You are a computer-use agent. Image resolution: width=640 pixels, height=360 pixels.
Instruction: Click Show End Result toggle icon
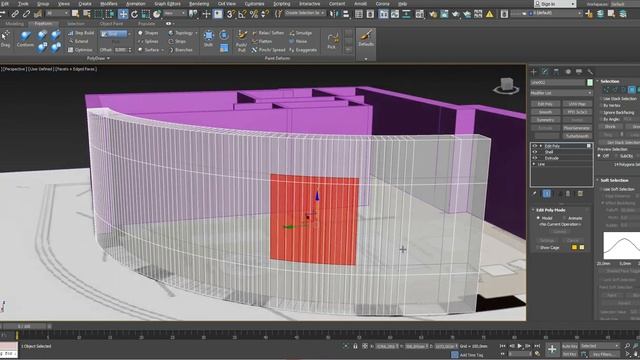(x=547, y=193)
